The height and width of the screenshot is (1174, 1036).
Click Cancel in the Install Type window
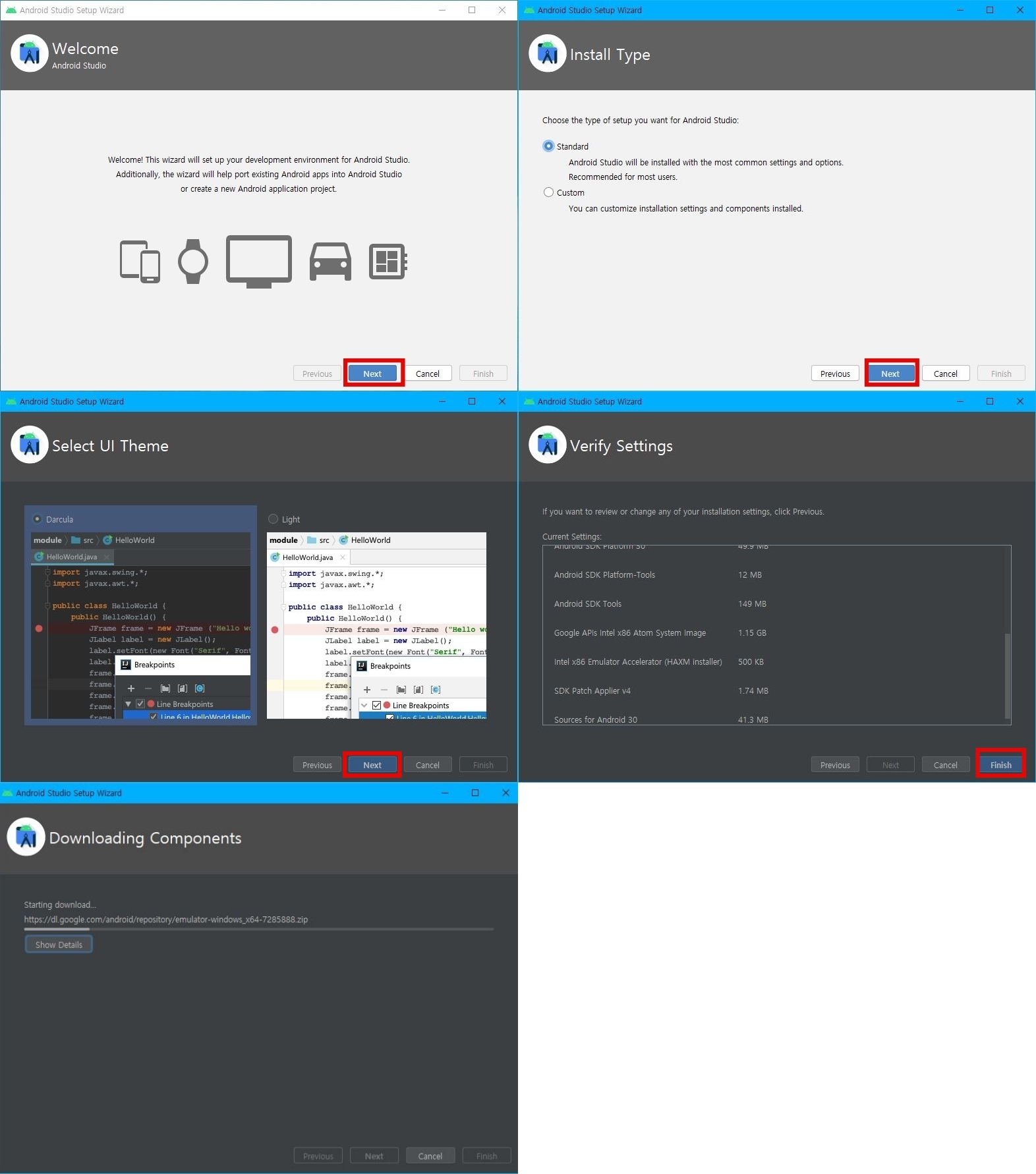point(946,374)
